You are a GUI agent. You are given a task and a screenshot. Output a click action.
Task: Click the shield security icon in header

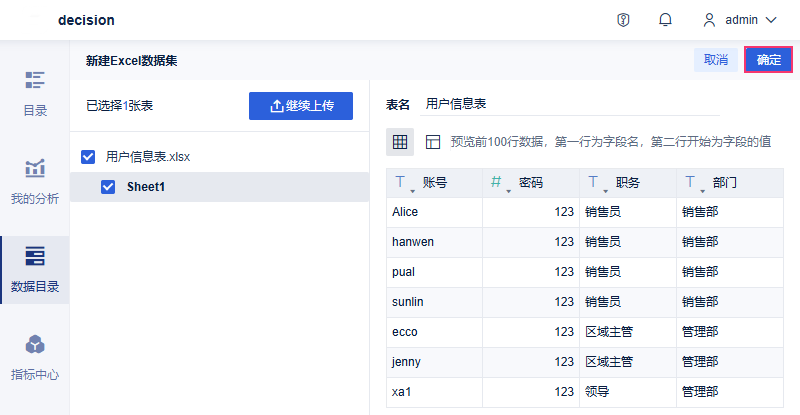coord(624,20)
